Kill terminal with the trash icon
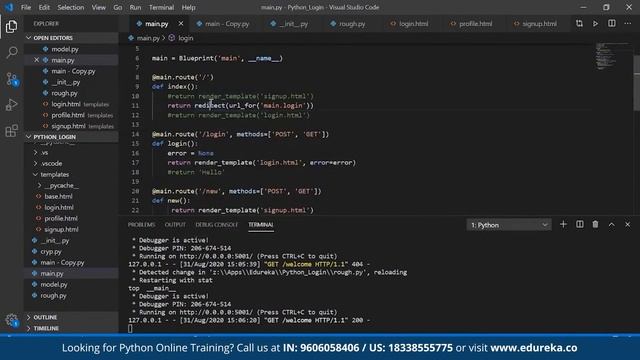The image size is (640, 360). 596,224
